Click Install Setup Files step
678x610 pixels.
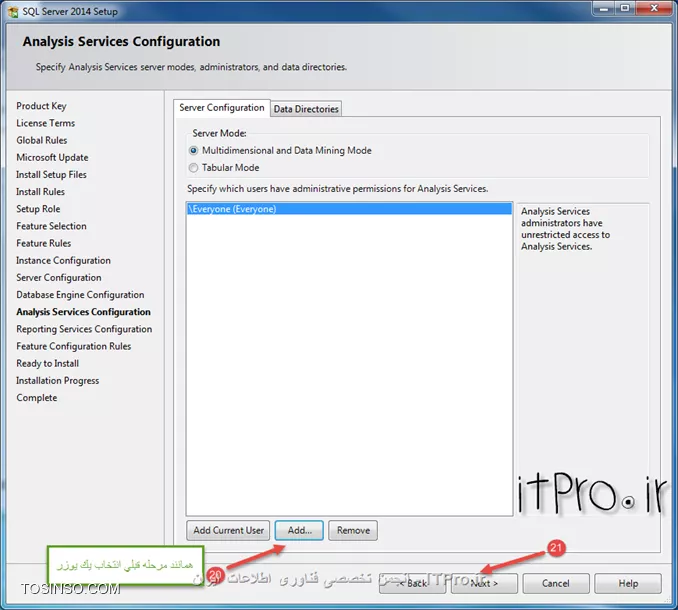click(x=51, y=175)
